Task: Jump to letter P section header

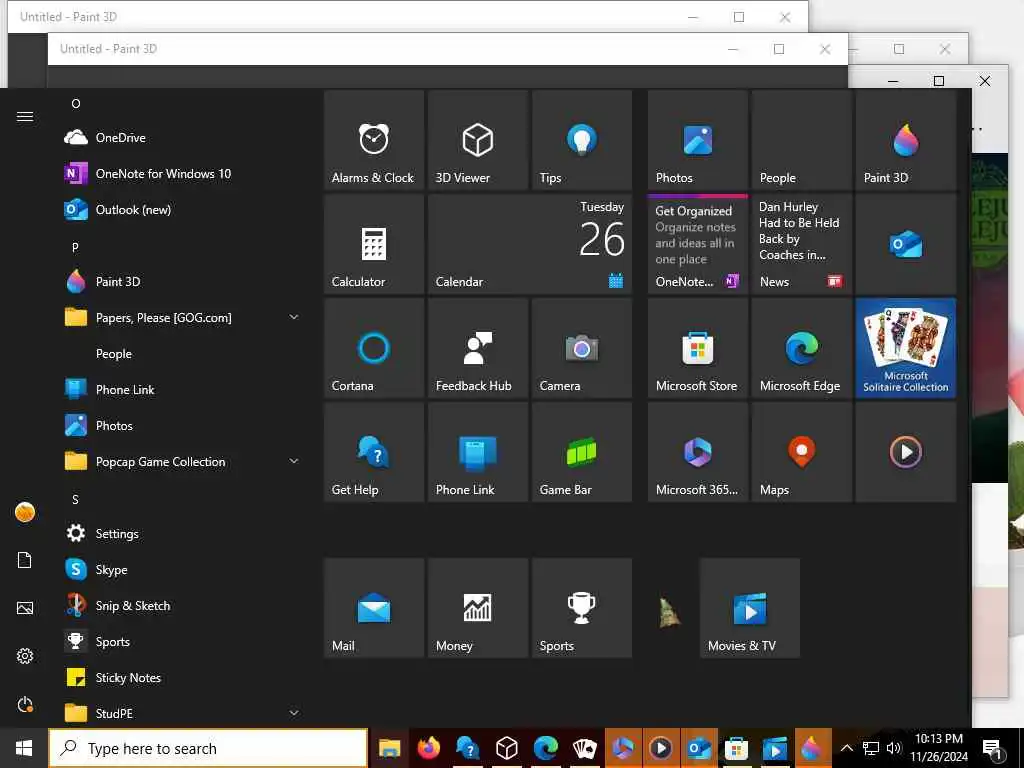Action: click(x=75, y=248)
